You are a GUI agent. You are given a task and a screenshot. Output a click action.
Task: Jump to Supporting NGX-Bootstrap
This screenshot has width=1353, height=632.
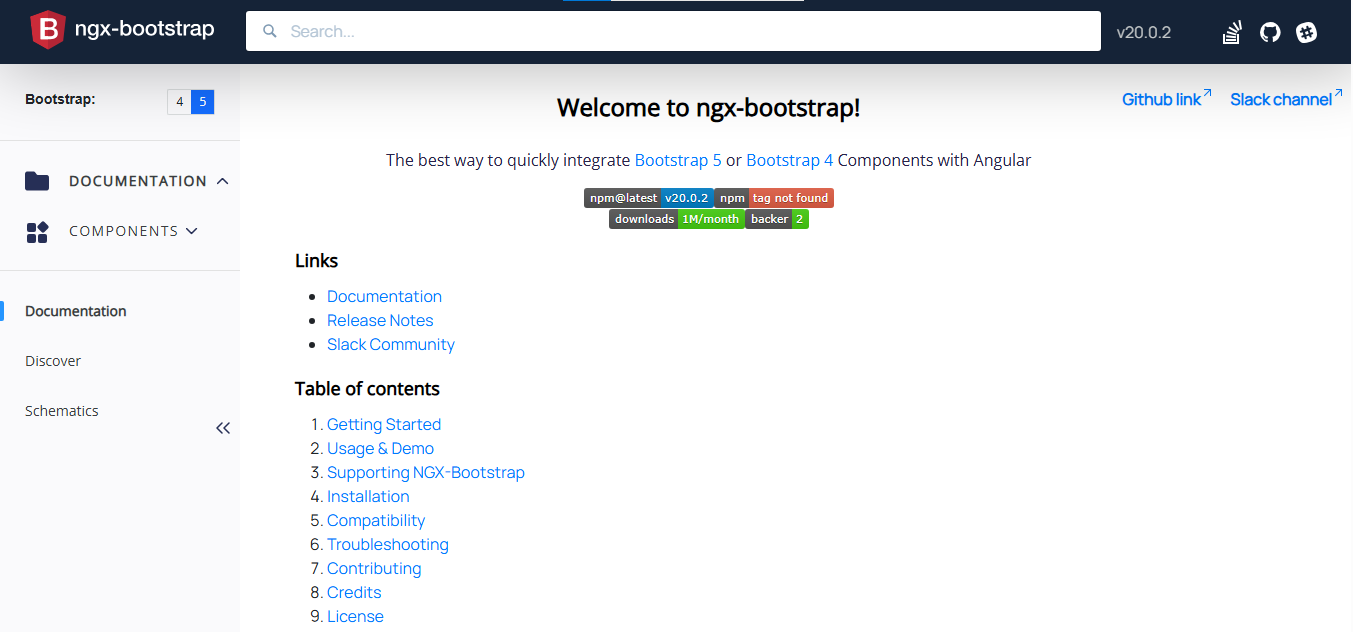click(x=426, y=472)
